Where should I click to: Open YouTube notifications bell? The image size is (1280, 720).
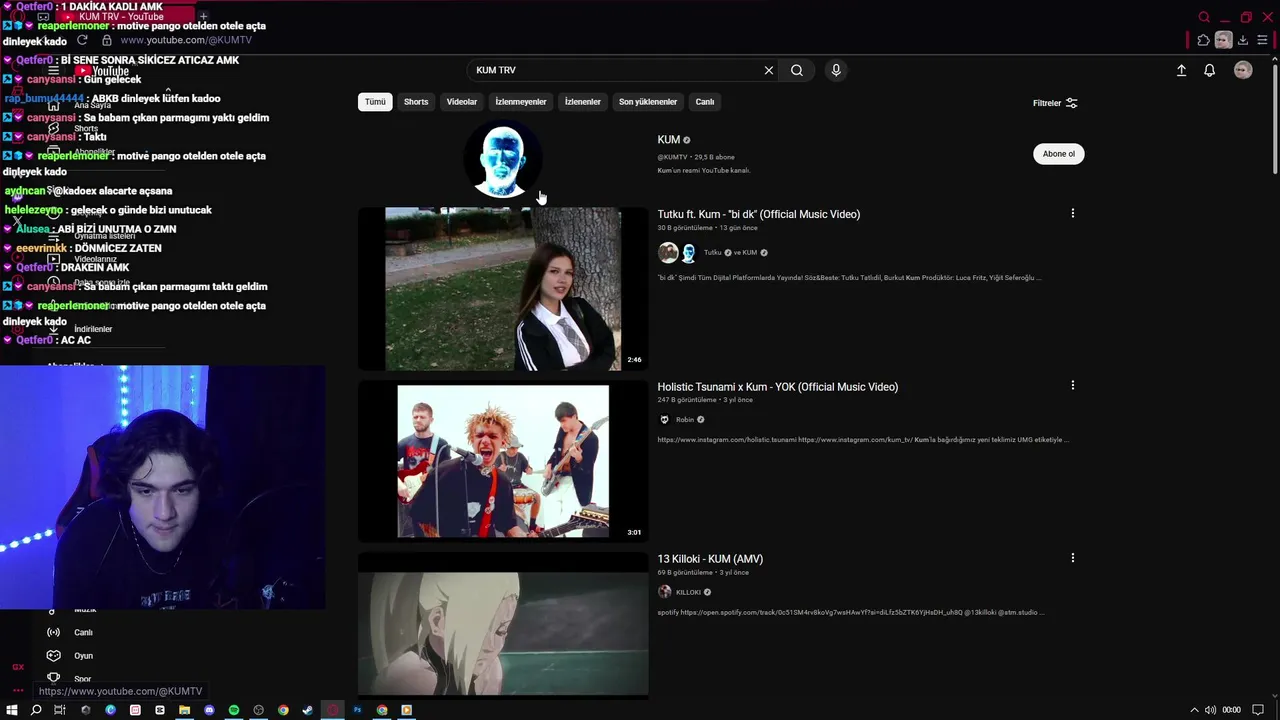[x=1209, y=70]
